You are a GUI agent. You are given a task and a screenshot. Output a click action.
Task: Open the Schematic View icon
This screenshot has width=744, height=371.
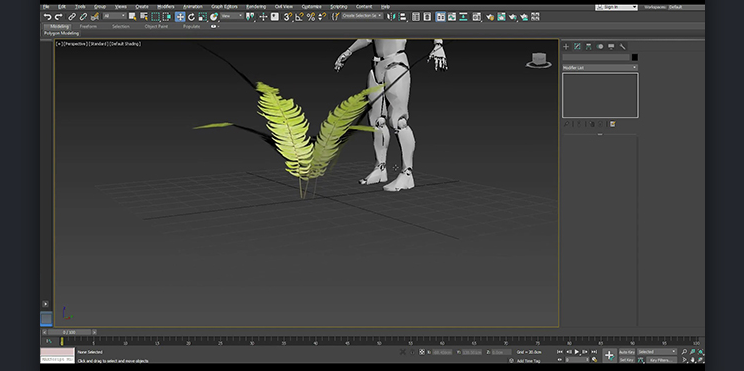[x=463, y=17]
